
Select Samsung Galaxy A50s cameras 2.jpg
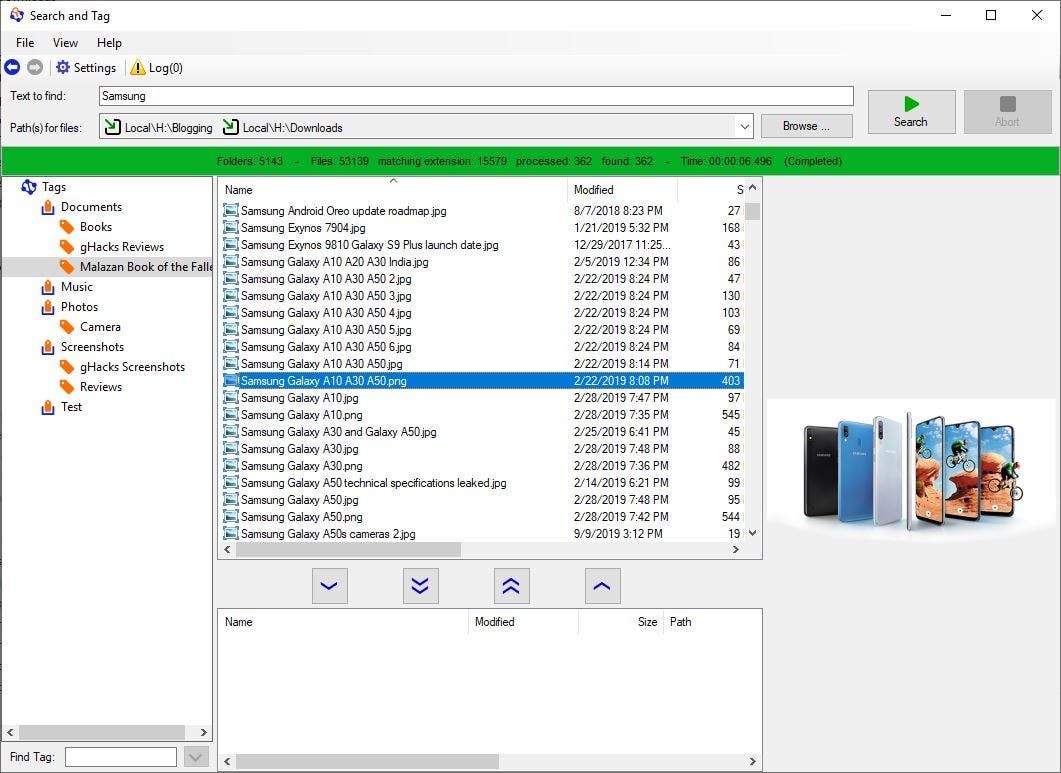pos(328,533)
